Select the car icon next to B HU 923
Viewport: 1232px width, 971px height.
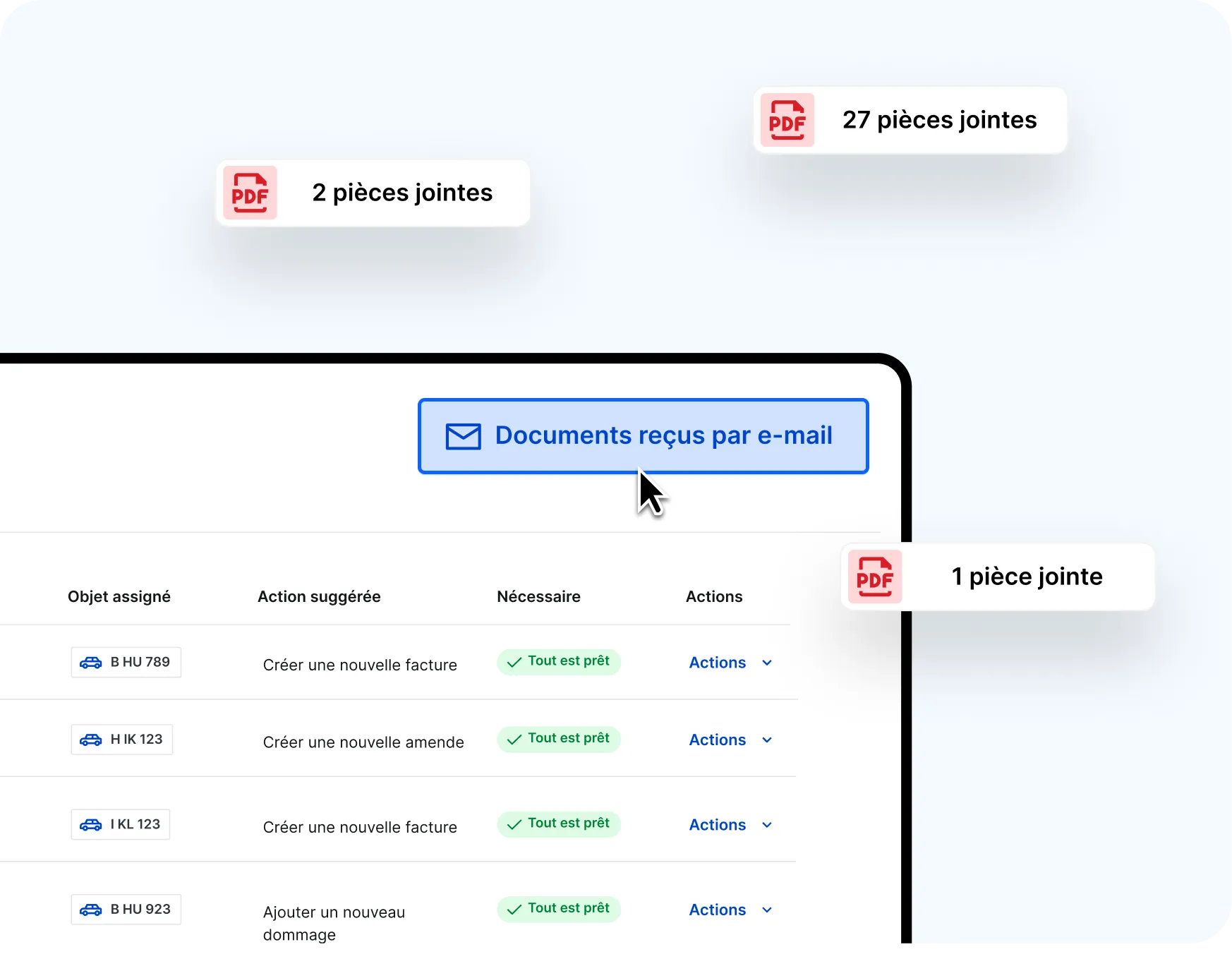coord(92,910)
